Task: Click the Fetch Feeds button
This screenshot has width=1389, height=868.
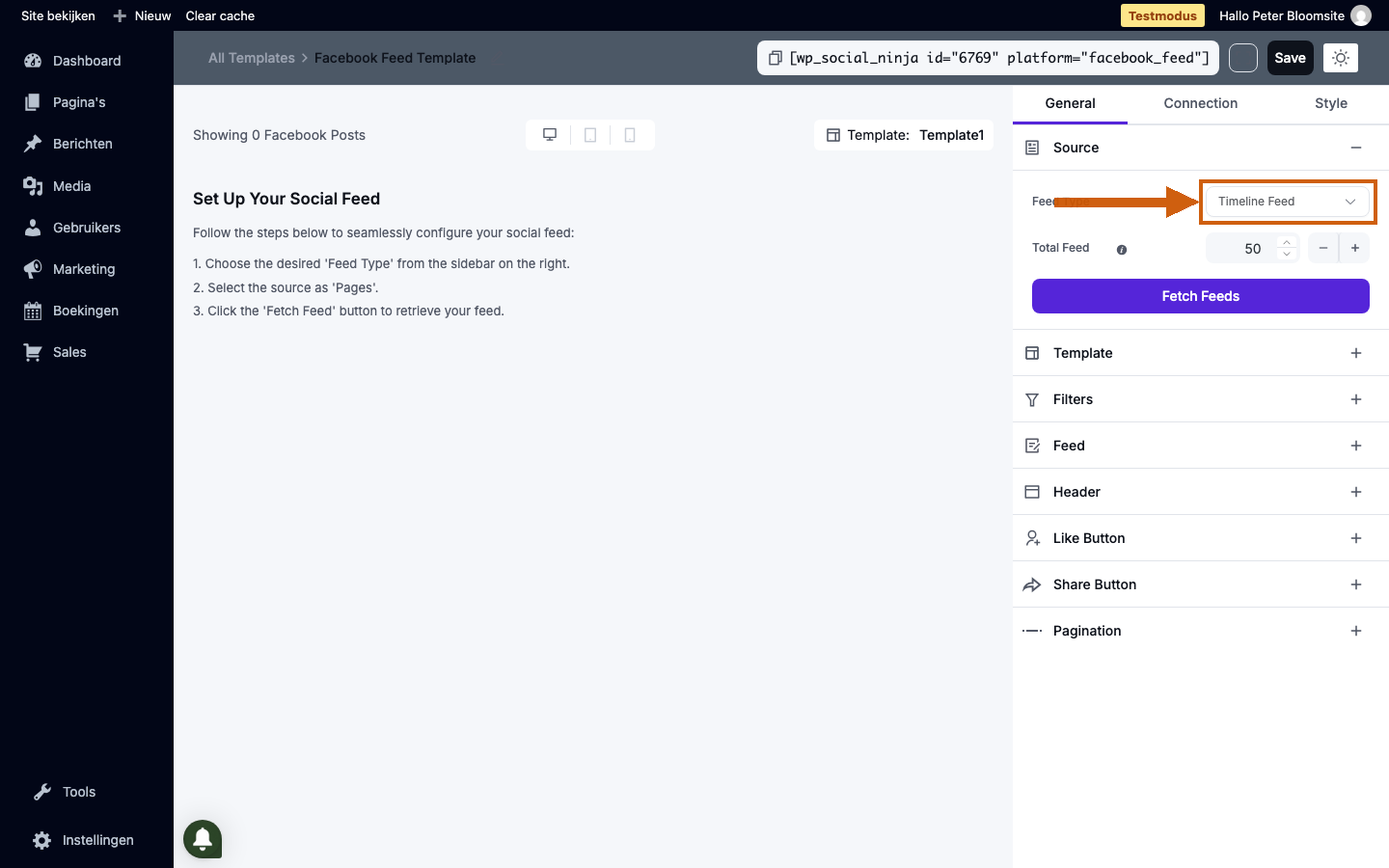Action: pos(1200,296)
